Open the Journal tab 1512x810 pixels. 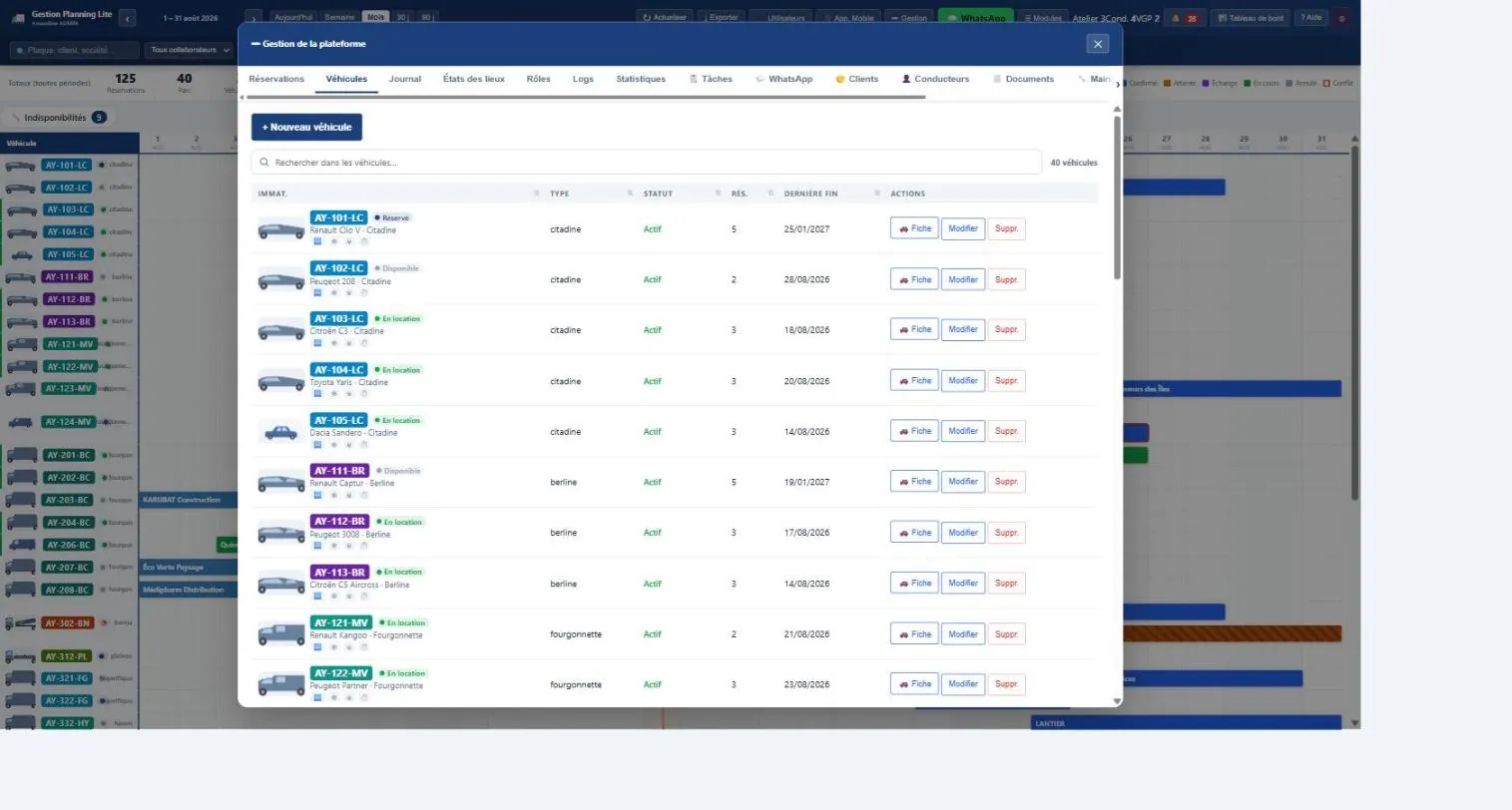[x=405, y=79]
